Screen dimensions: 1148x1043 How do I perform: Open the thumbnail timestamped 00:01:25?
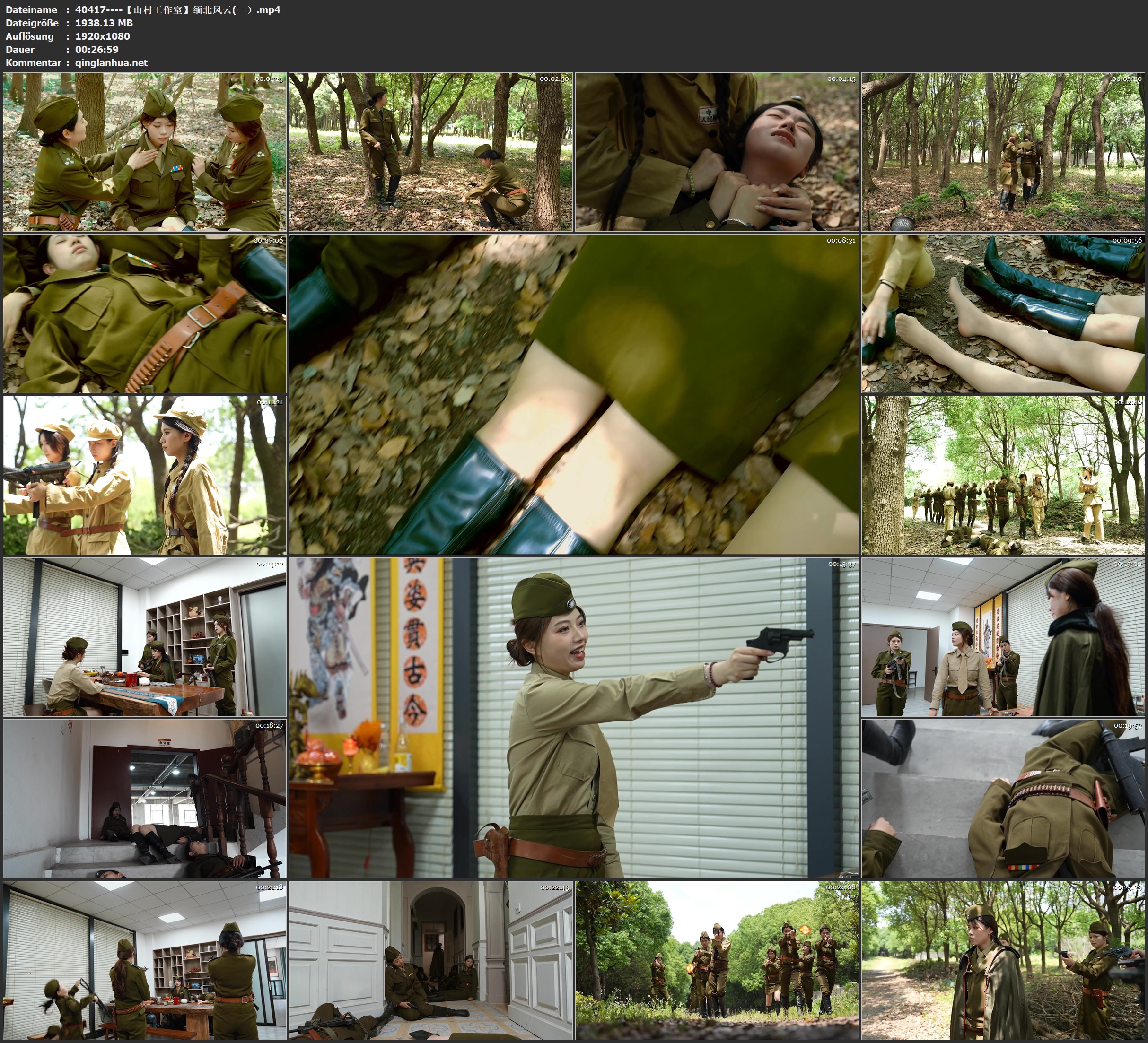pos(145,151)
